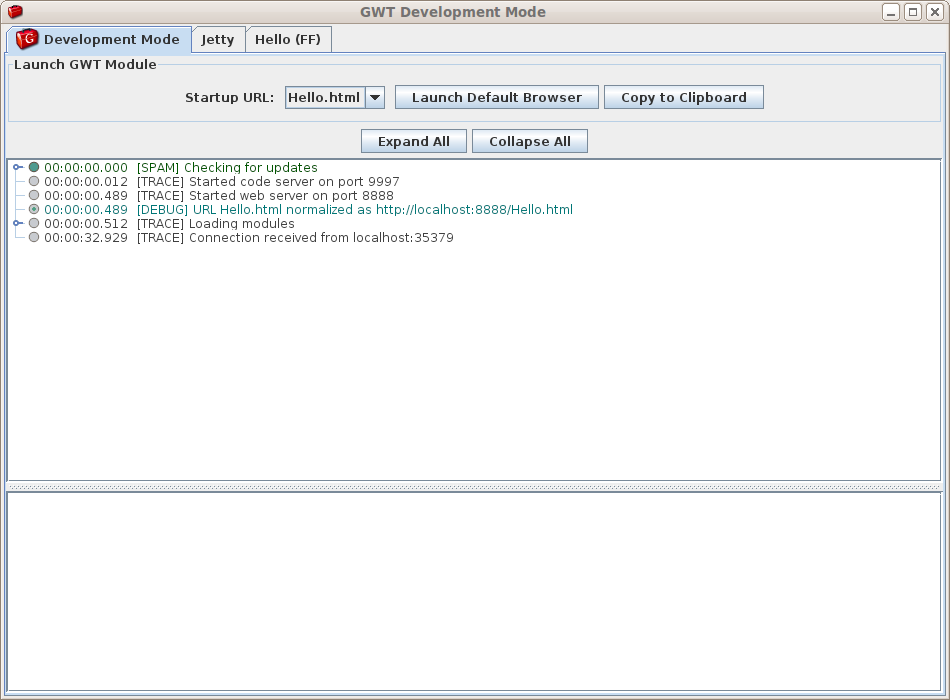
Task: Minimize the GWT Development Mode window
Action: pyautogui.click(x=891, y=12)
